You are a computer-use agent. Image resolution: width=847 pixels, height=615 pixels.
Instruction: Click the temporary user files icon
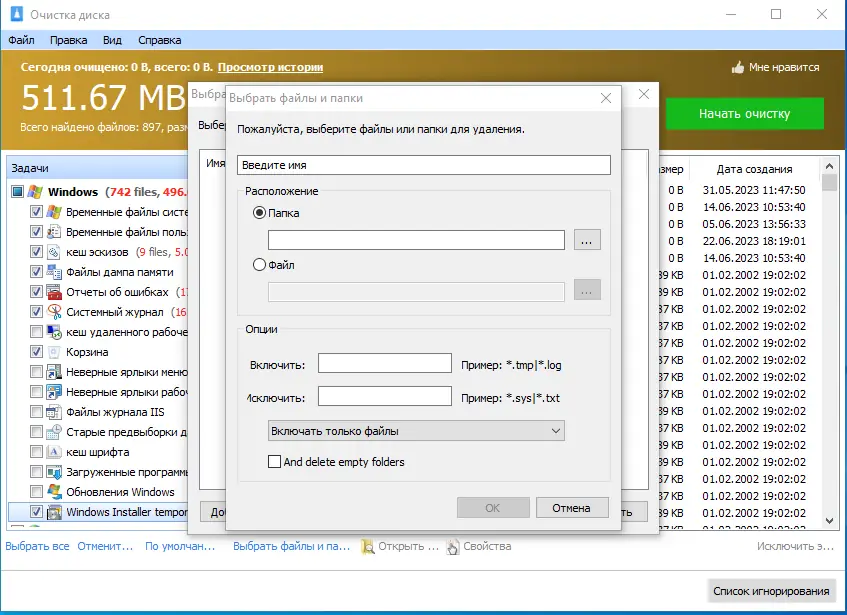pos(54,232)
